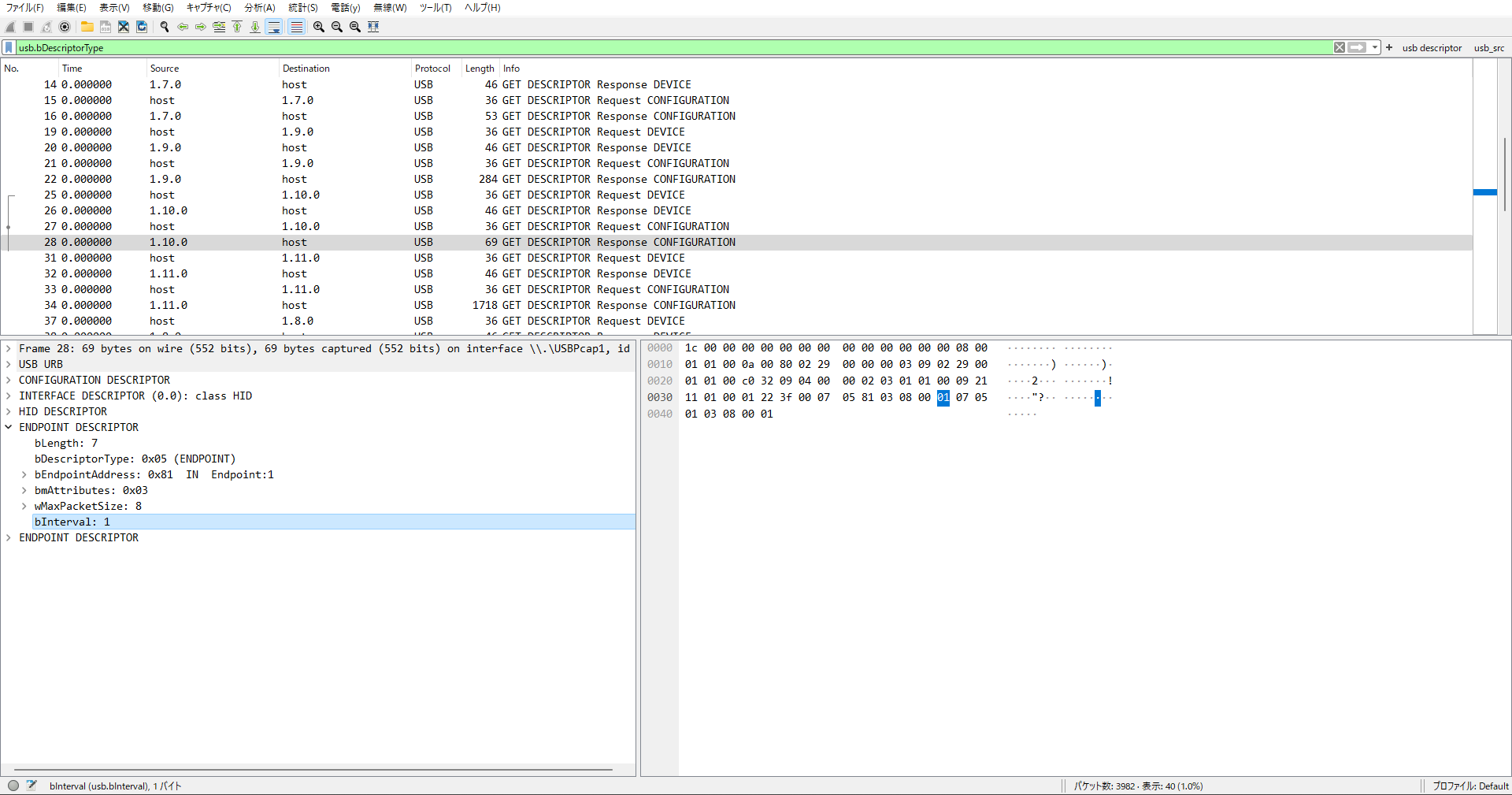Select packet number 34 in the list
The height and width of the screenshot is (795, 1512).
click(x=315, y=305)
